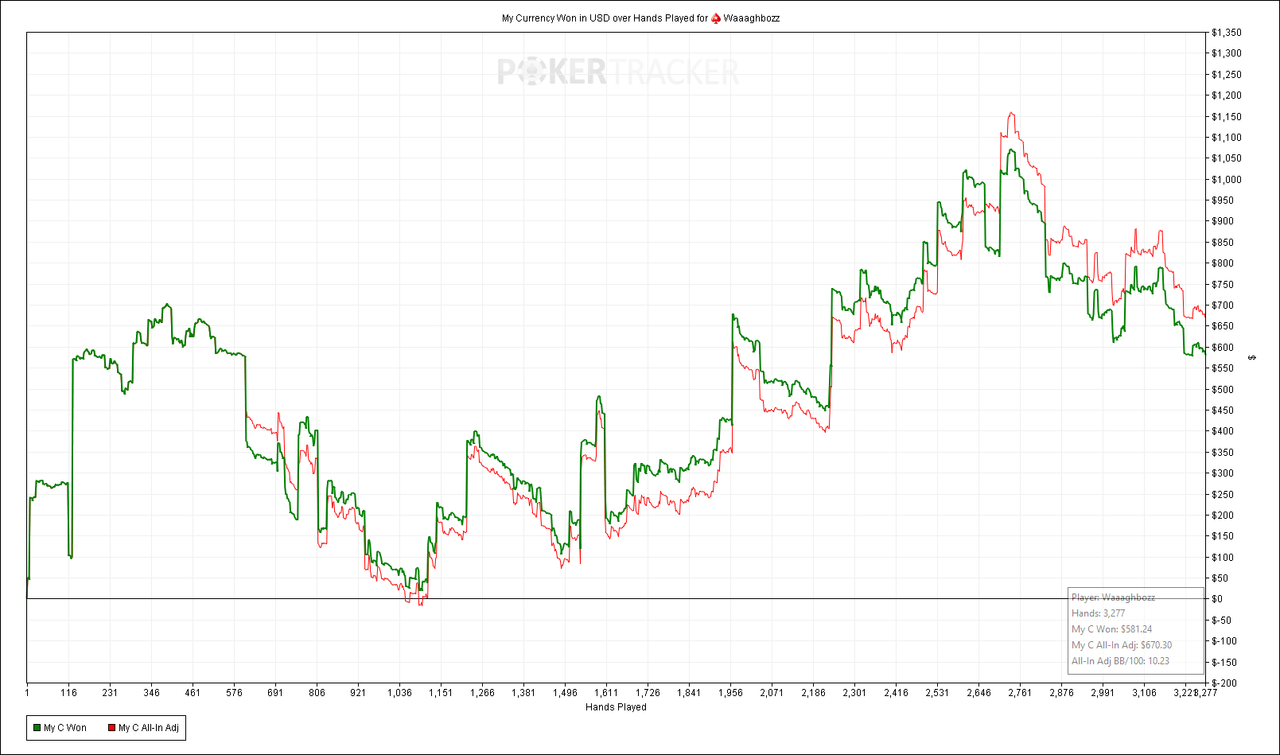Click the 346 tick label on the x-axis
The image size is (1280, 755).
[152, 692]
